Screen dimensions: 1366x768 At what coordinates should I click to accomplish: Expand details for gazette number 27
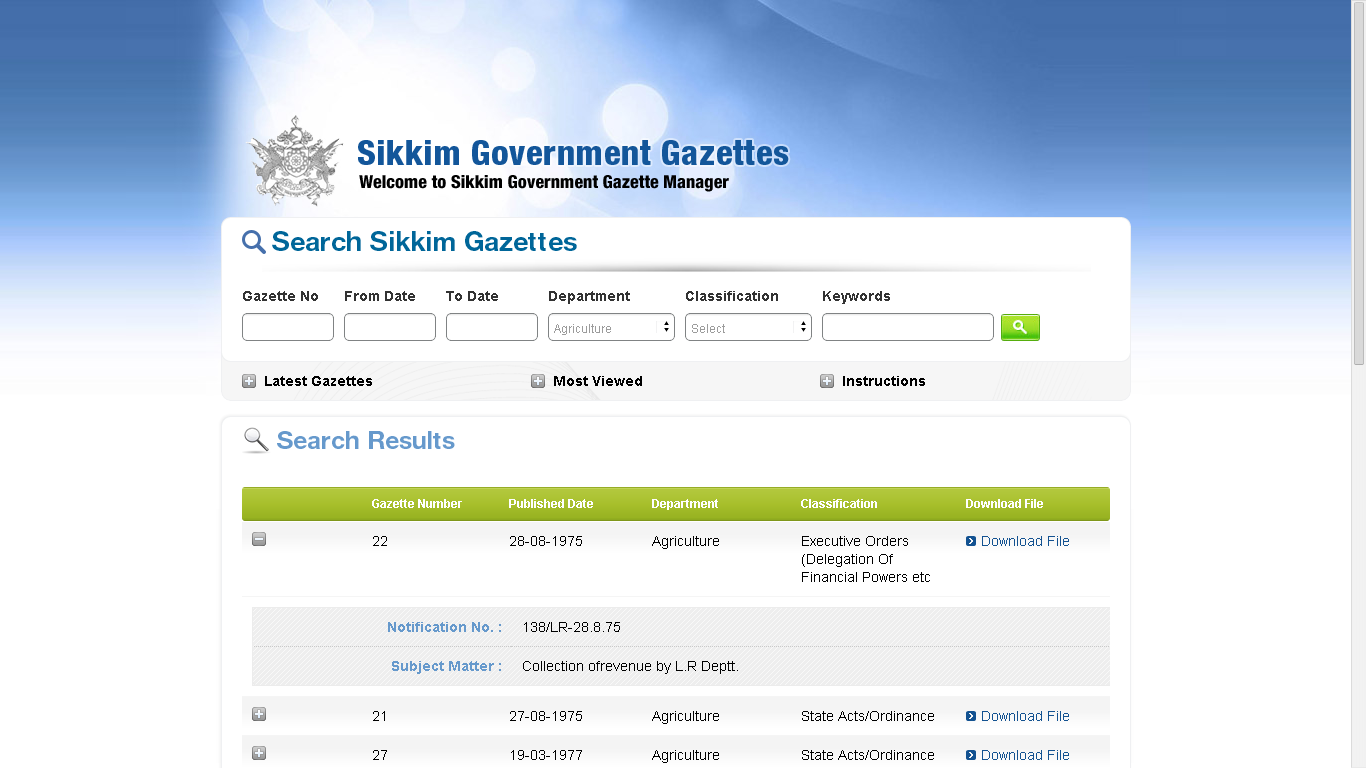(259, 754)
